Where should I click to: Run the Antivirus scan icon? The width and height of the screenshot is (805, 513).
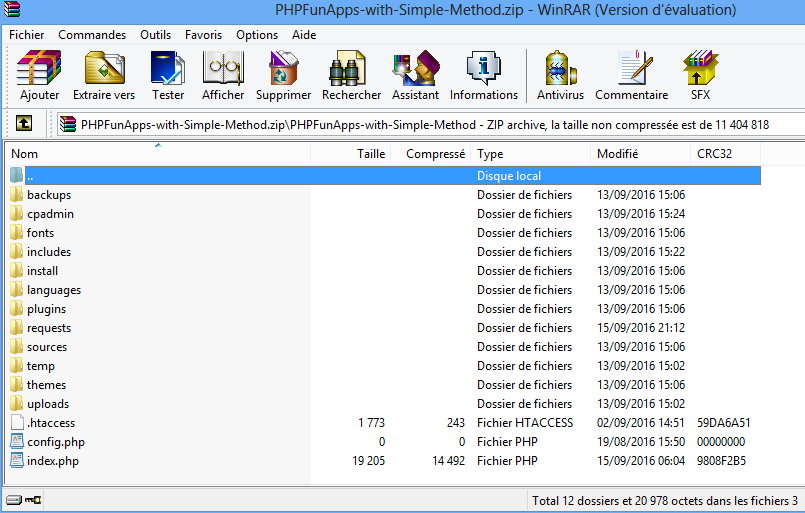click(560, 67)
